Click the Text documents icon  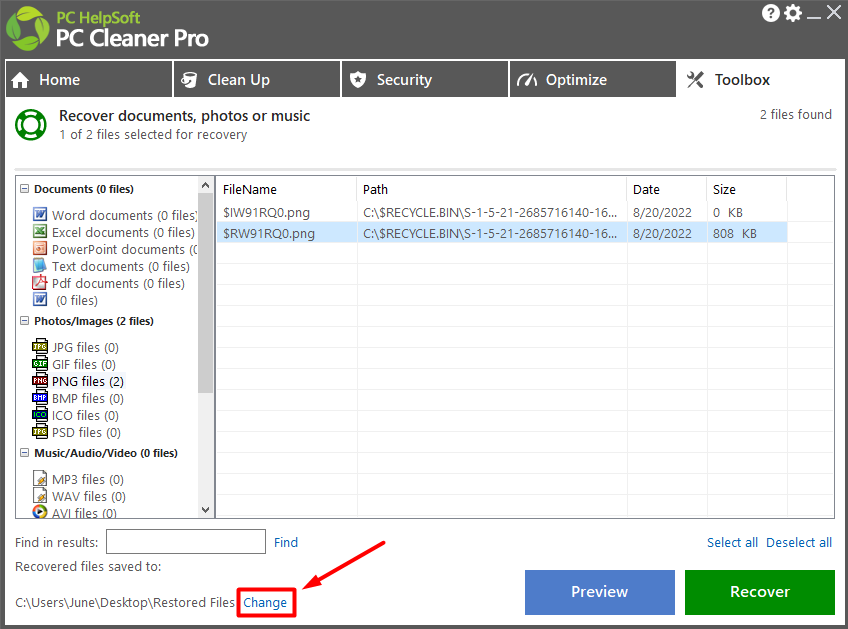[x=39, y=266]
